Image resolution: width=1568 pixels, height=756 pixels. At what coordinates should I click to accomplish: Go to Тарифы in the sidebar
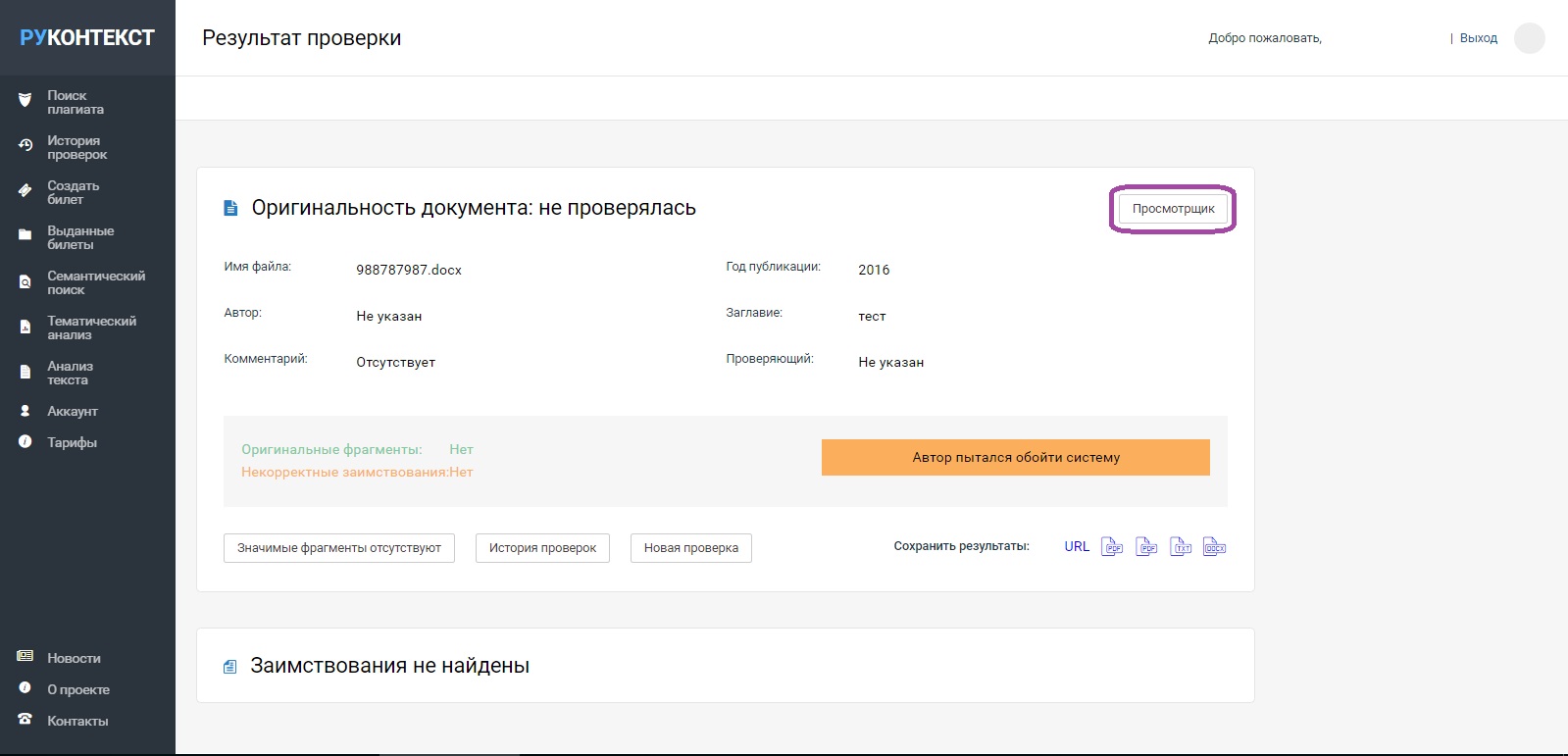coord(72,442)
